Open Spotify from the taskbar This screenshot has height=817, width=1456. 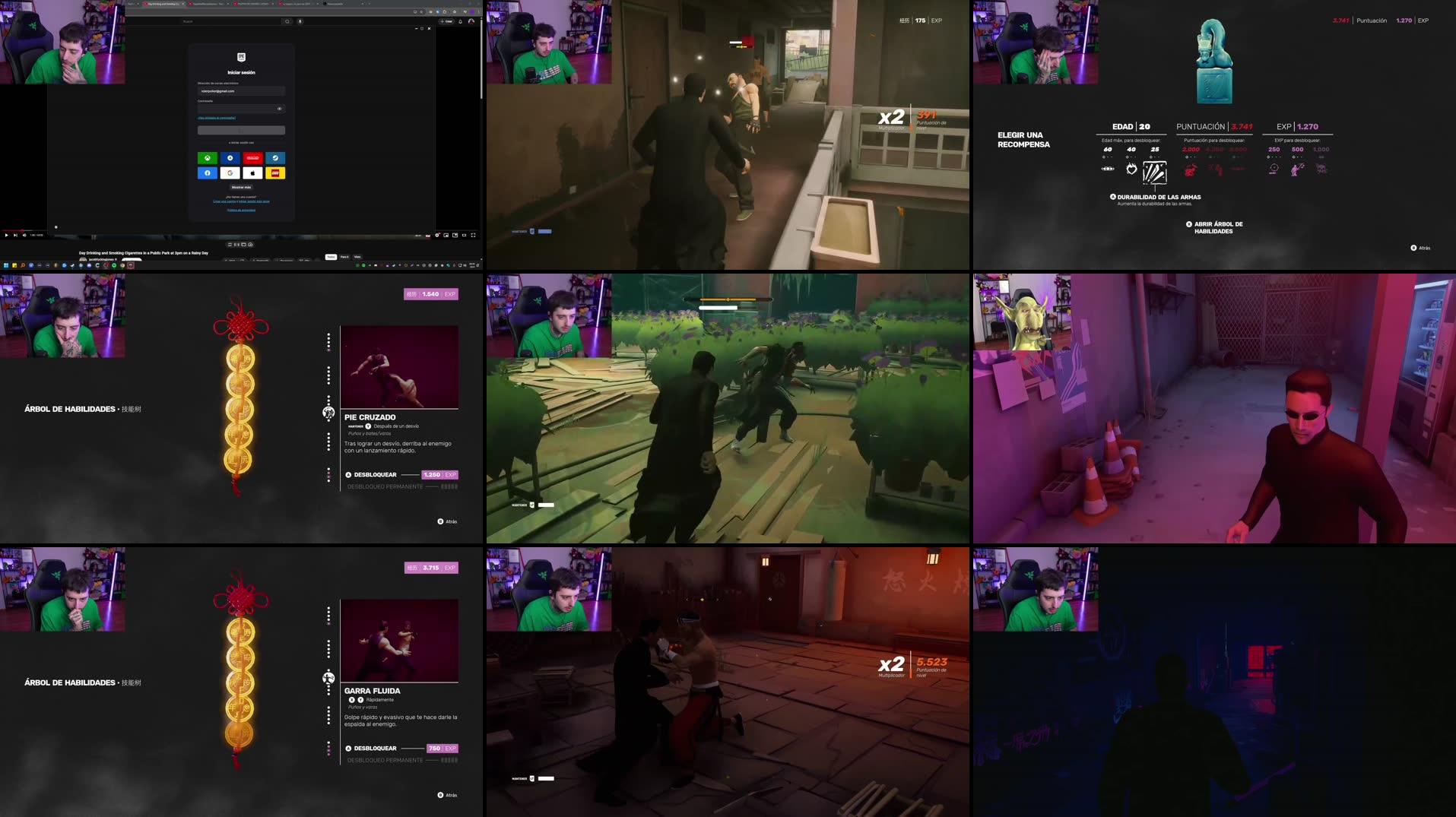click(114, 265)
